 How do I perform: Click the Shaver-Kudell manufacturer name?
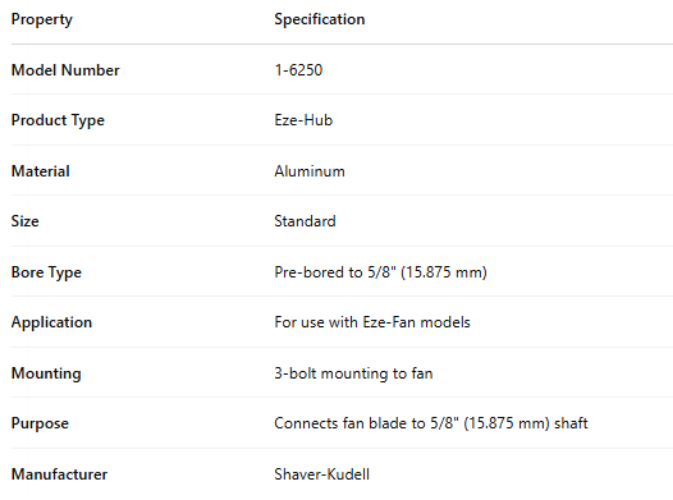tap(321, 474)
